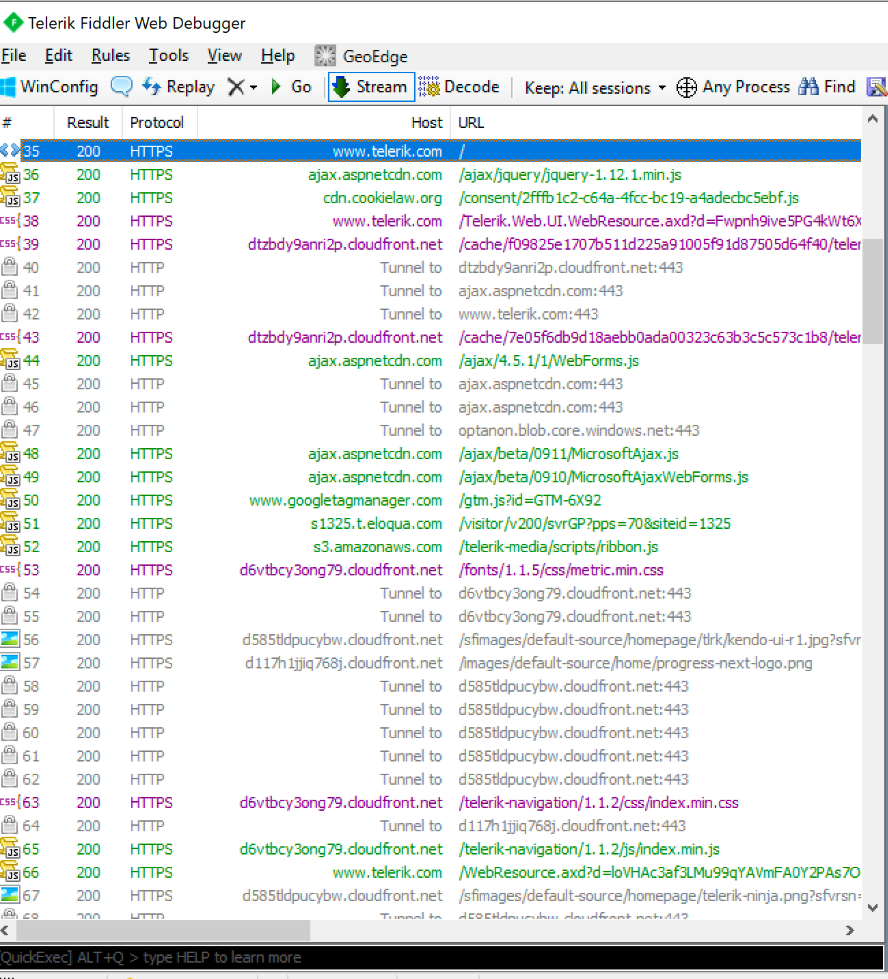Click the CSS icon of session 43

pos(10,337)
